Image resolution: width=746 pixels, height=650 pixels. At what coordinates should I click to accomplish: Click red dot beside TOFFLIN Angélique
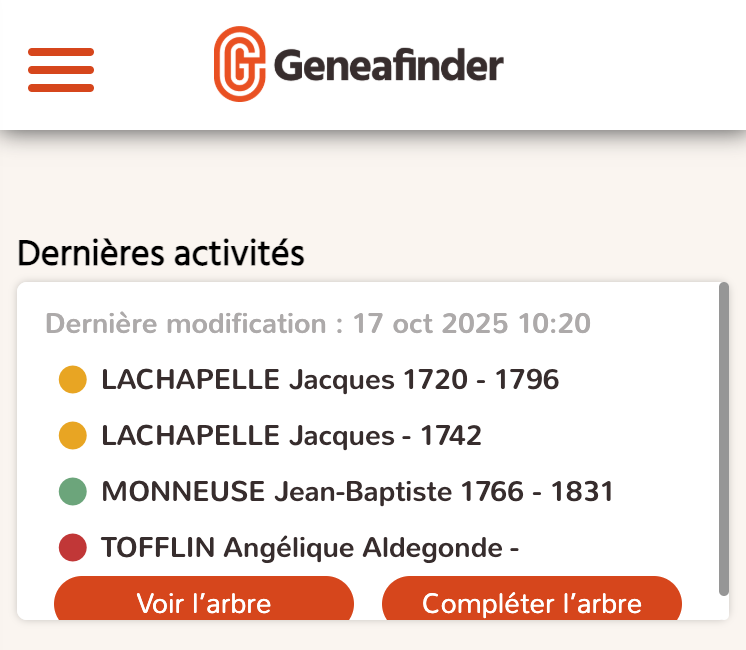tap(73, 548)
